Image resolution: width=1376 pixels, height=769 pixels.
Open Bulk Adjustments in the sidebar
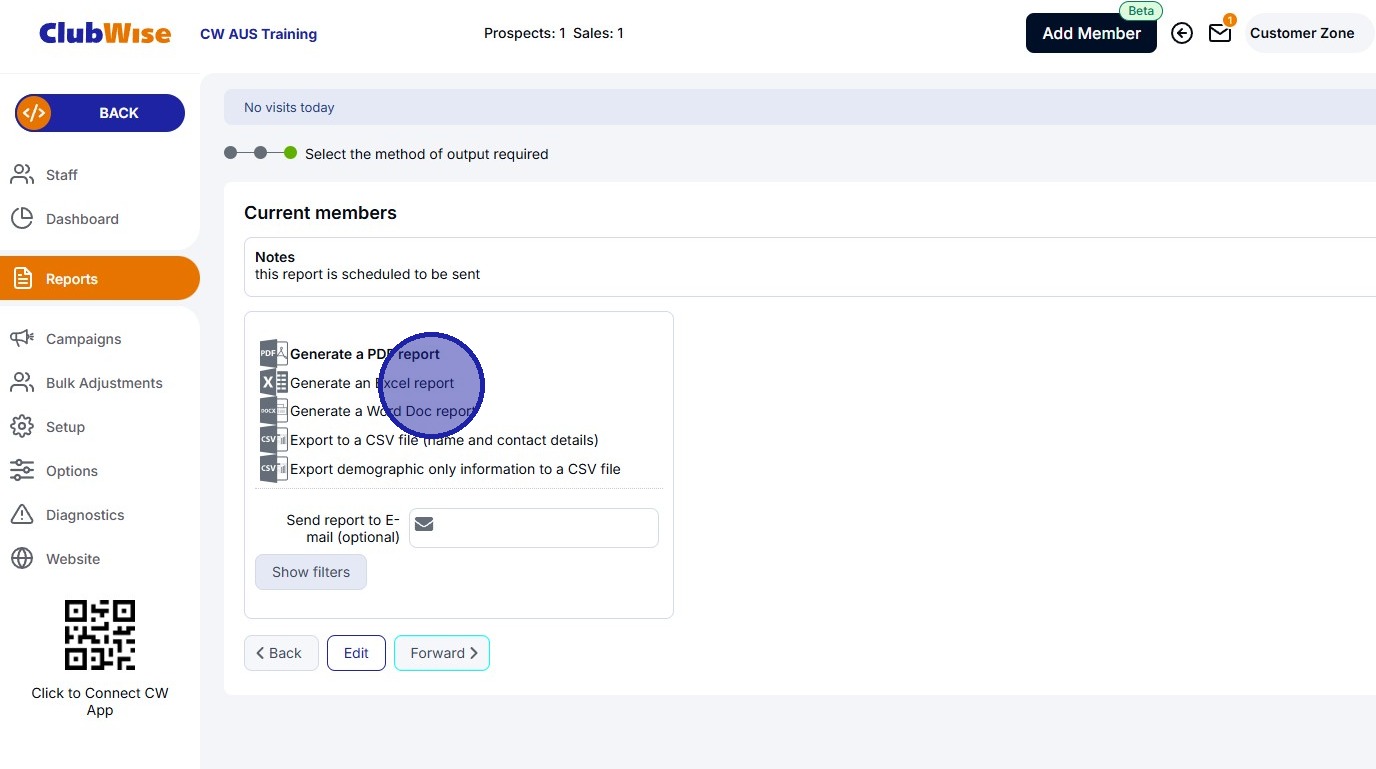pyautogui.click(x=104, y=383)
